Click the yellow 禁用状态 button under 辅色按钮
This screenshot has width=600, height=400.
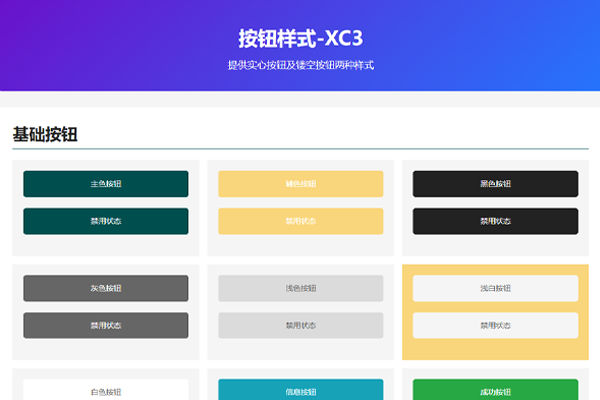tap(300, 221)
